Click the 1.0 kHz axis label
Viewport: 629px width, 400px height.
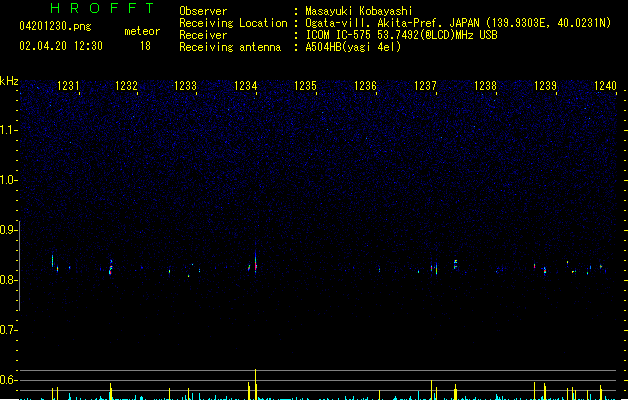coord(8,180)
